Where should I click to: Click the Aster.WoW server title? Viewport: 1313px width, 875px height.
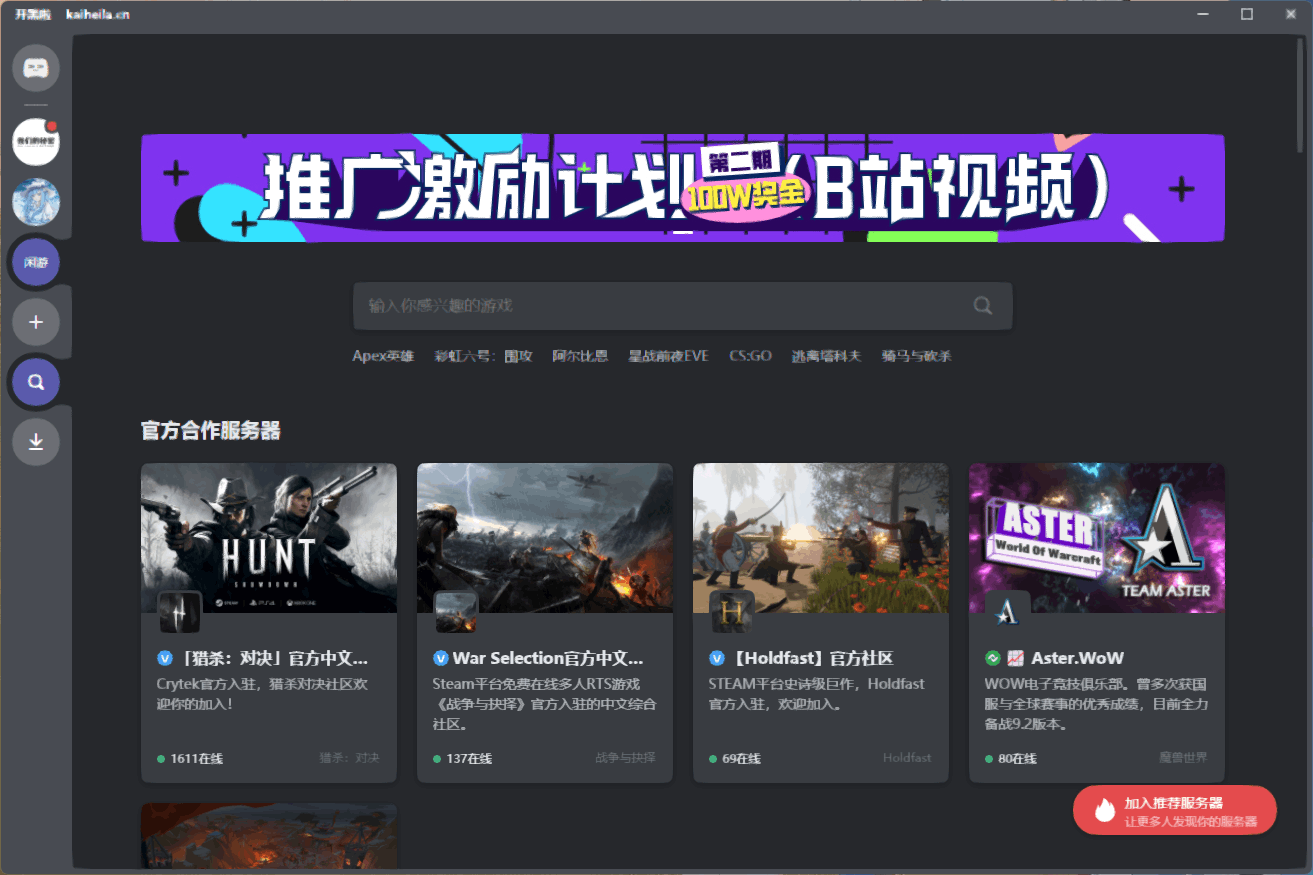pyautogui.click(x=1078, y=658)
